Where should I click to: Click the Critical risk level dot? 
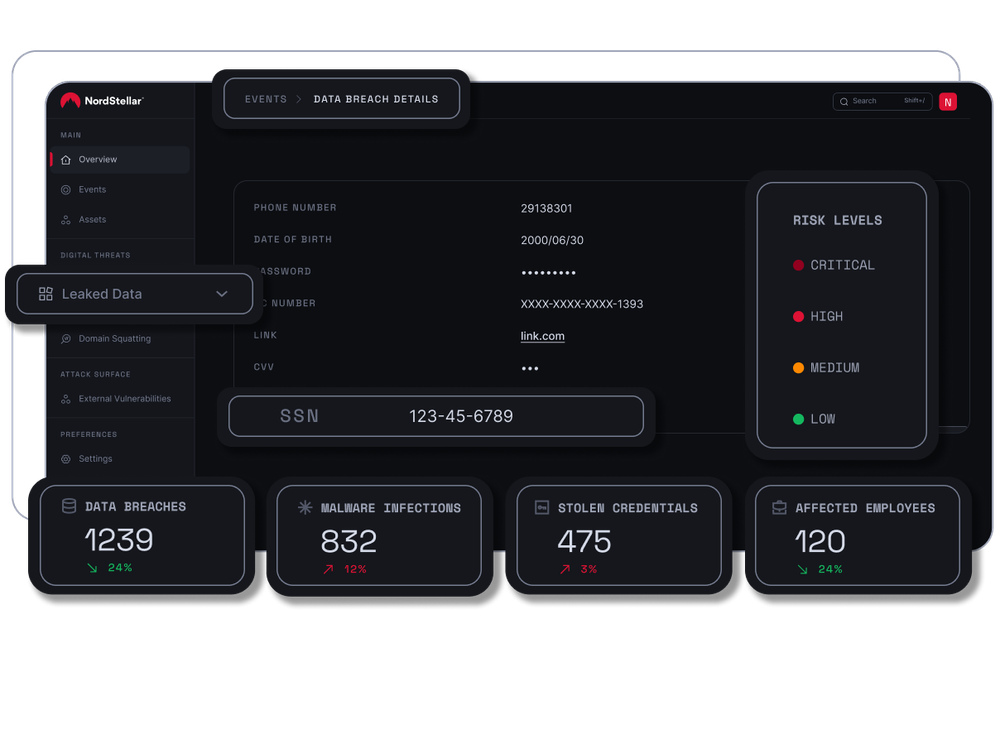point(798,265)
